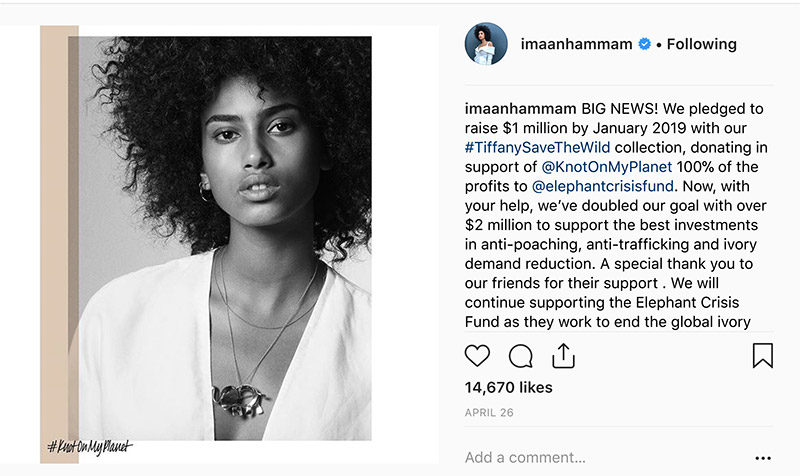800x476 pixels.
Task: Save the post with the bookmark icon
Action: click(762, 356)
